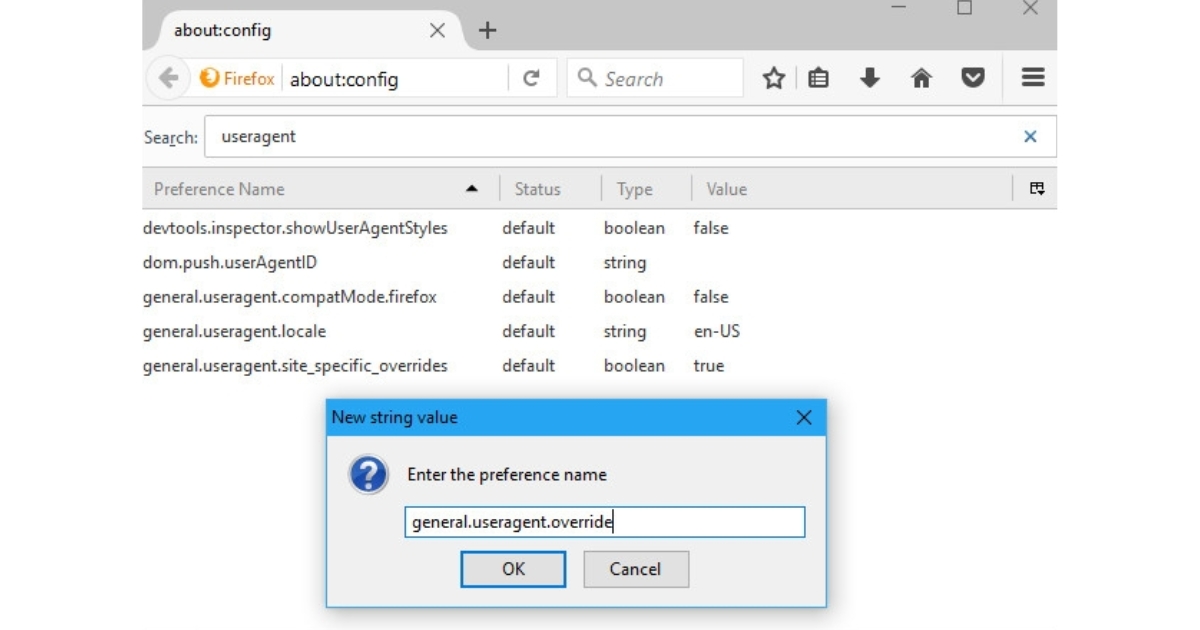Image resolution: width=1200 pixels, height=630 pixels.
Task: Show bookmarks with the sidebar icon
Action: (820, 78)
